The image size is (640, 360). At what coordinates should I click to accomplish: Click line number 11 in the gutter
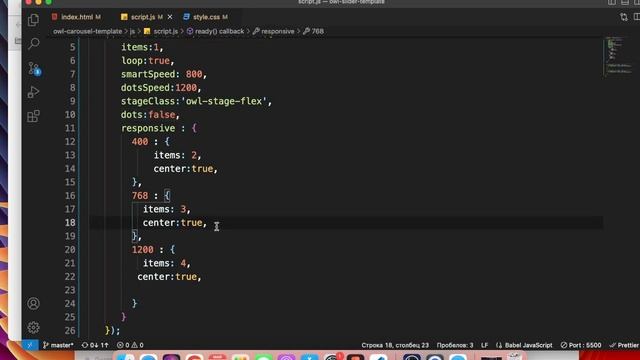[x=70, y=128]
